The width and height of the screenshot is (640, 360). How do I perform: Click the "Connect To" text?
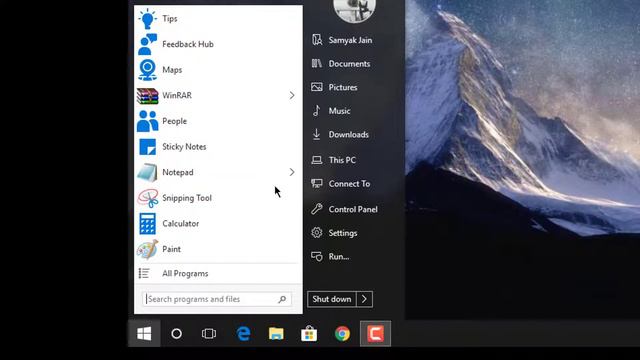click(349, 184)
